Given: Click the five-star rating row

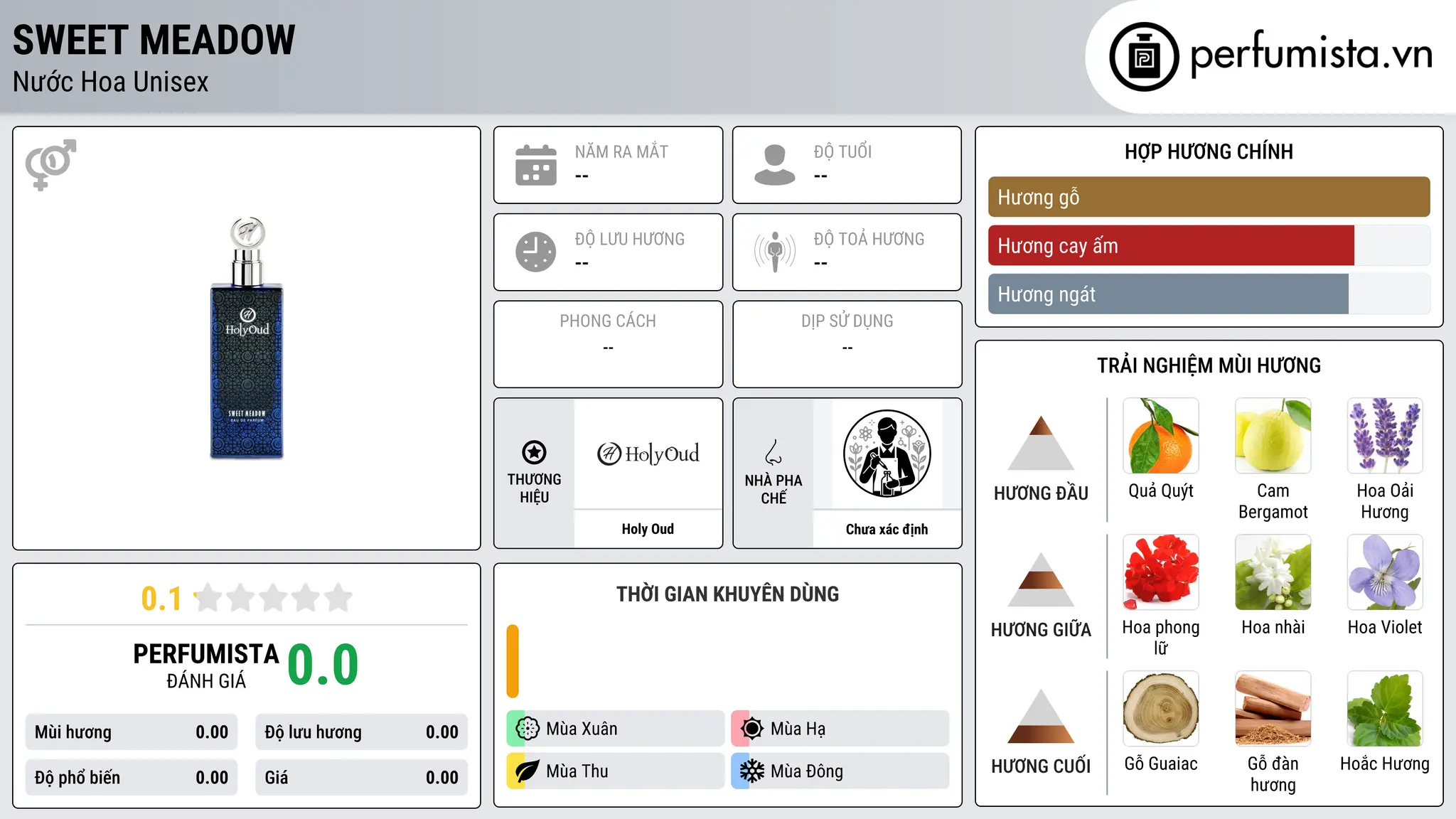Looking at the screenshot, I should coord(274,598).
